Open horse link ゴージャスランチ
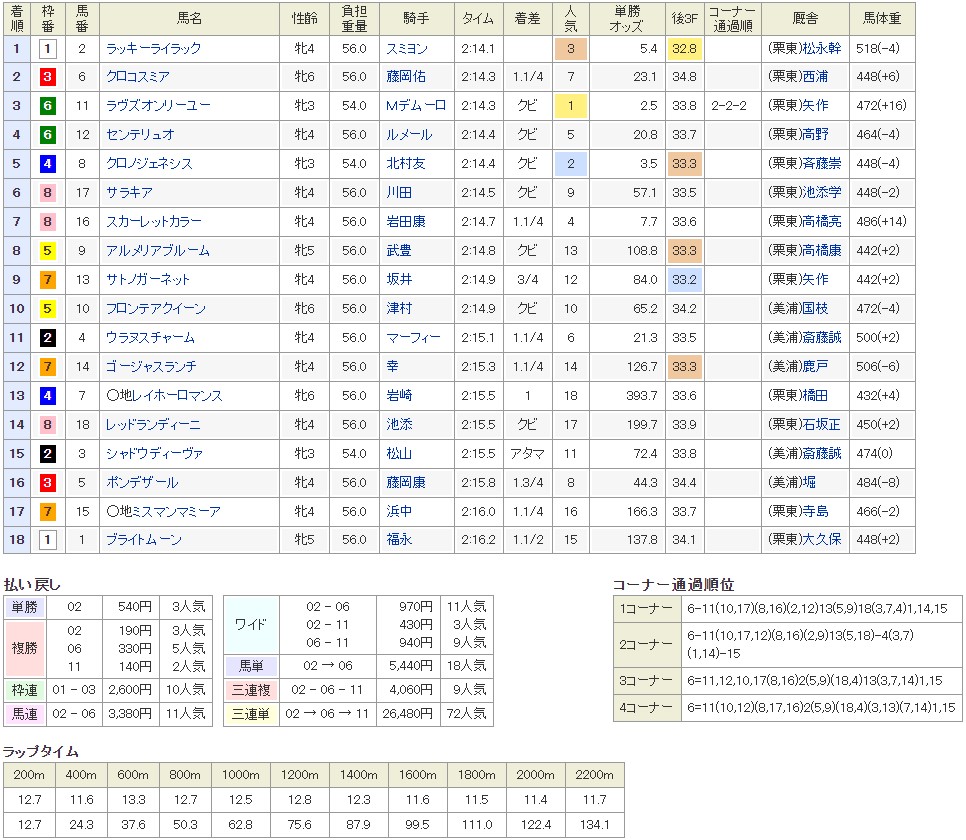This screenshot has width=966, height=840. click(x=152, y=367)
